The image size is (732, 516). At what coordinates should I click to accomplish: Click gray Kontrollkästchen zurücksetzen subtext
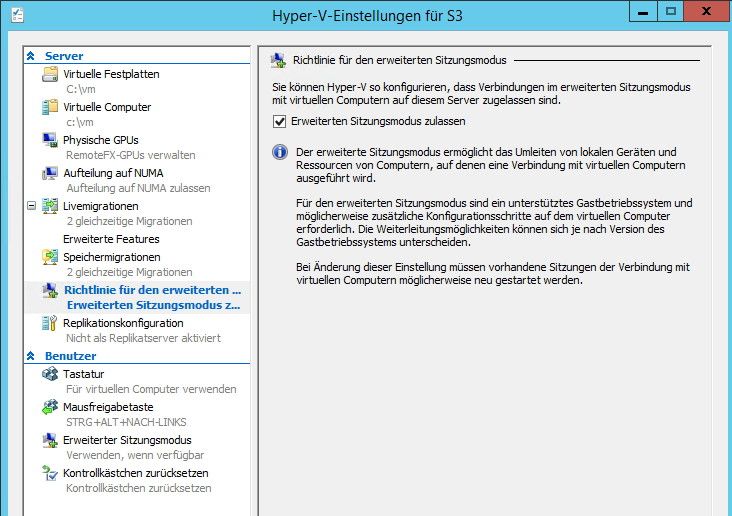click(139, 488)
